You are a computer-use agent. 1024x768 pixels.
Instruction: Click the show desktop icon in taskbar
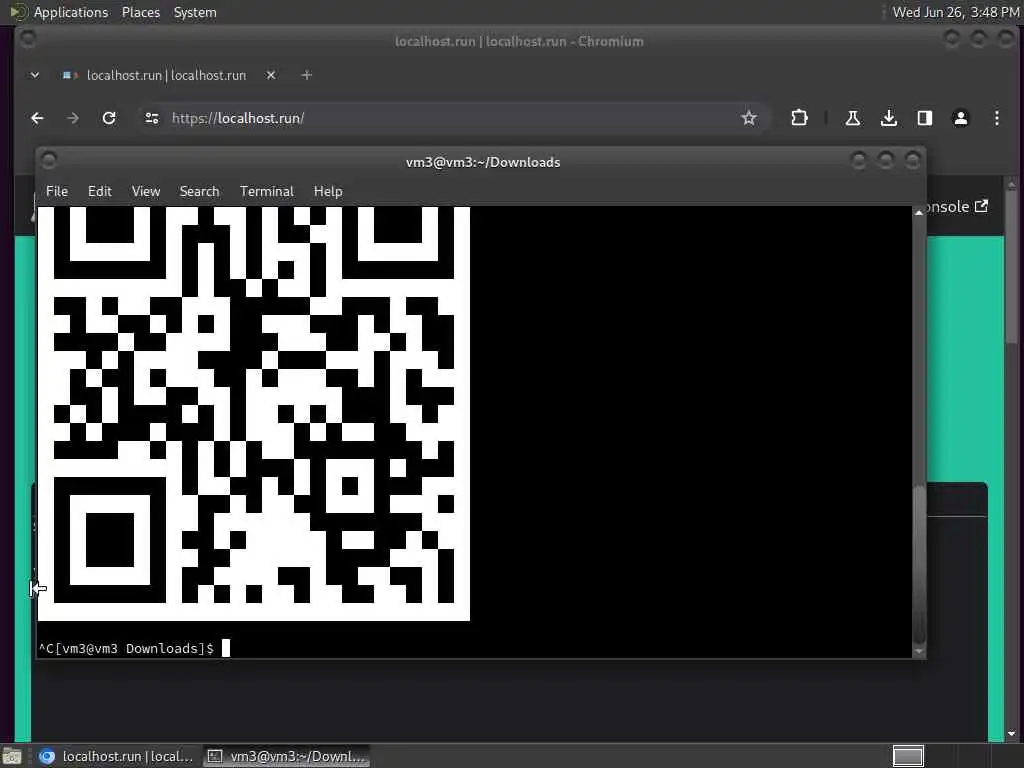pyautogui.click(x=12, y=756)
